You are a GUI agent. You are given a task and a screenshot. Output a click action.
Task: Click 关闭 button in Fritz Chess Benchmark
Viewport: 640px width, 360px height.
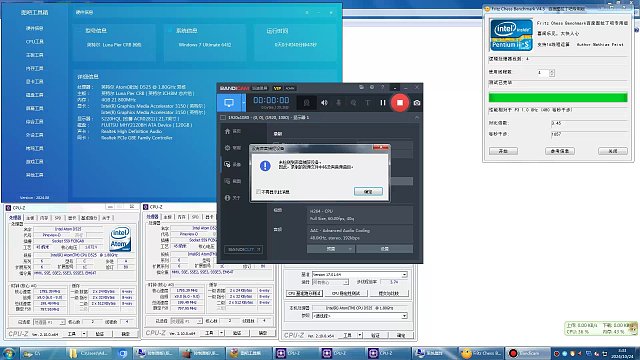tap(613, 151)
